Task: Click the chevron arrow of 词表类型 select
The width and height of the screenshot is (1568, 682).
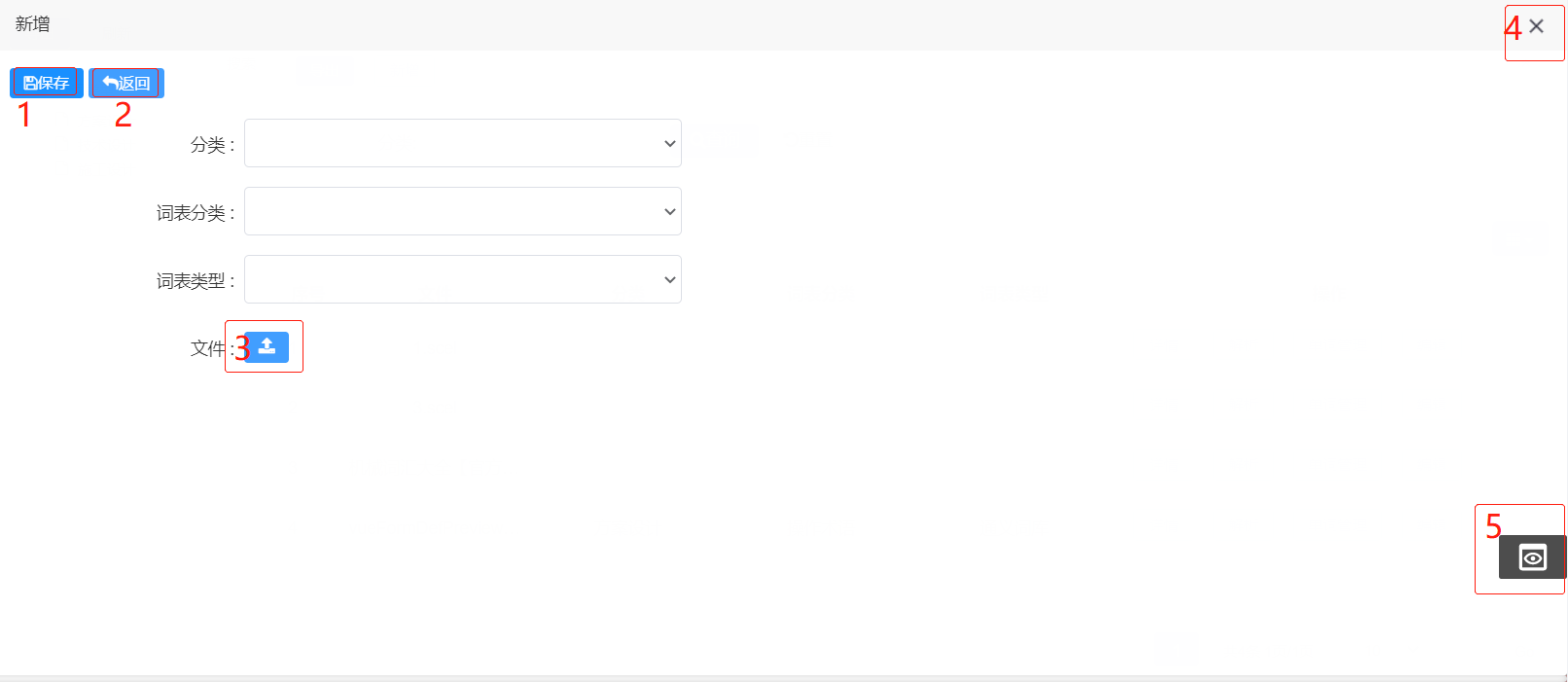Action: pos(669,279)
